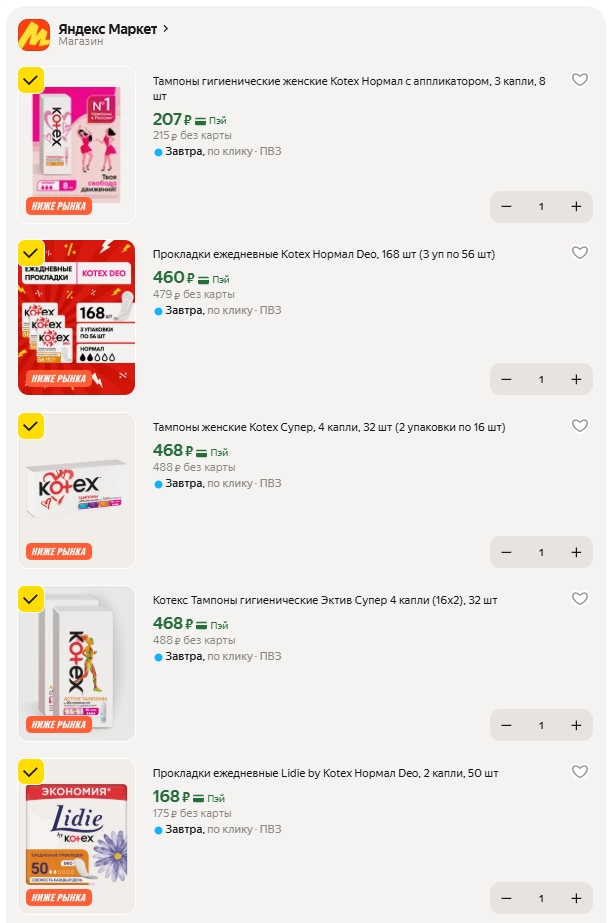This screenshot has height=923, width=614.
Task: Increase quantity of Lidie by Kotex pads
Action: (x=576, y=898)
